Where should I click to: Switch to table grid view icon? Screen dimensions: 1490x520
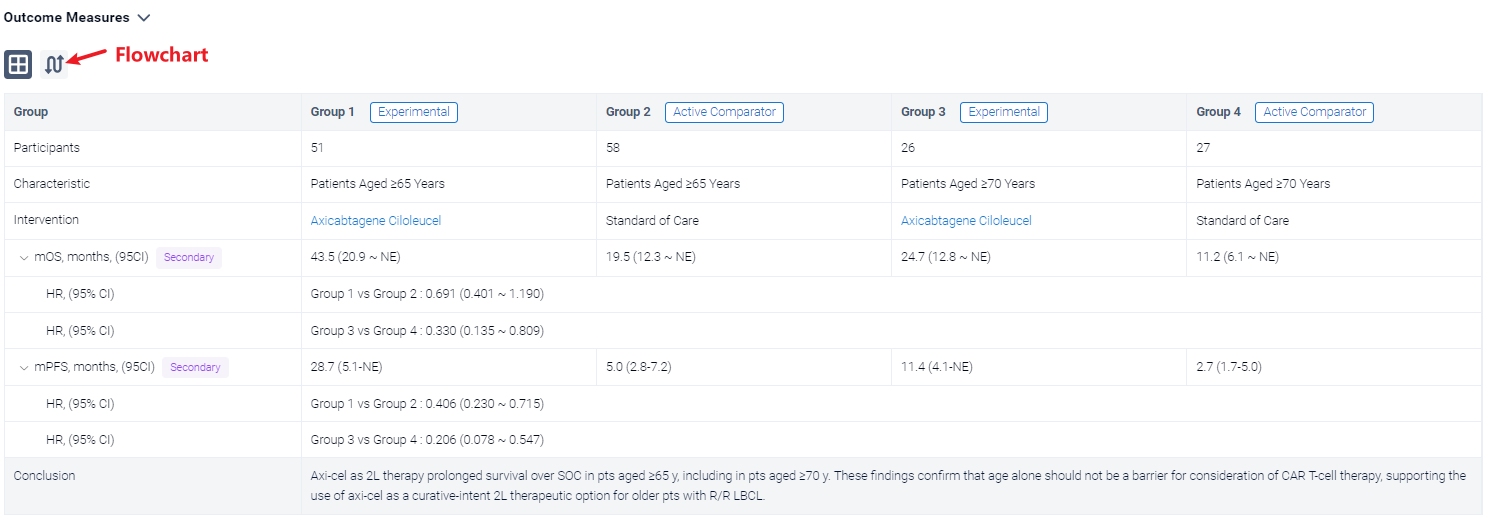tap(18, 64)
